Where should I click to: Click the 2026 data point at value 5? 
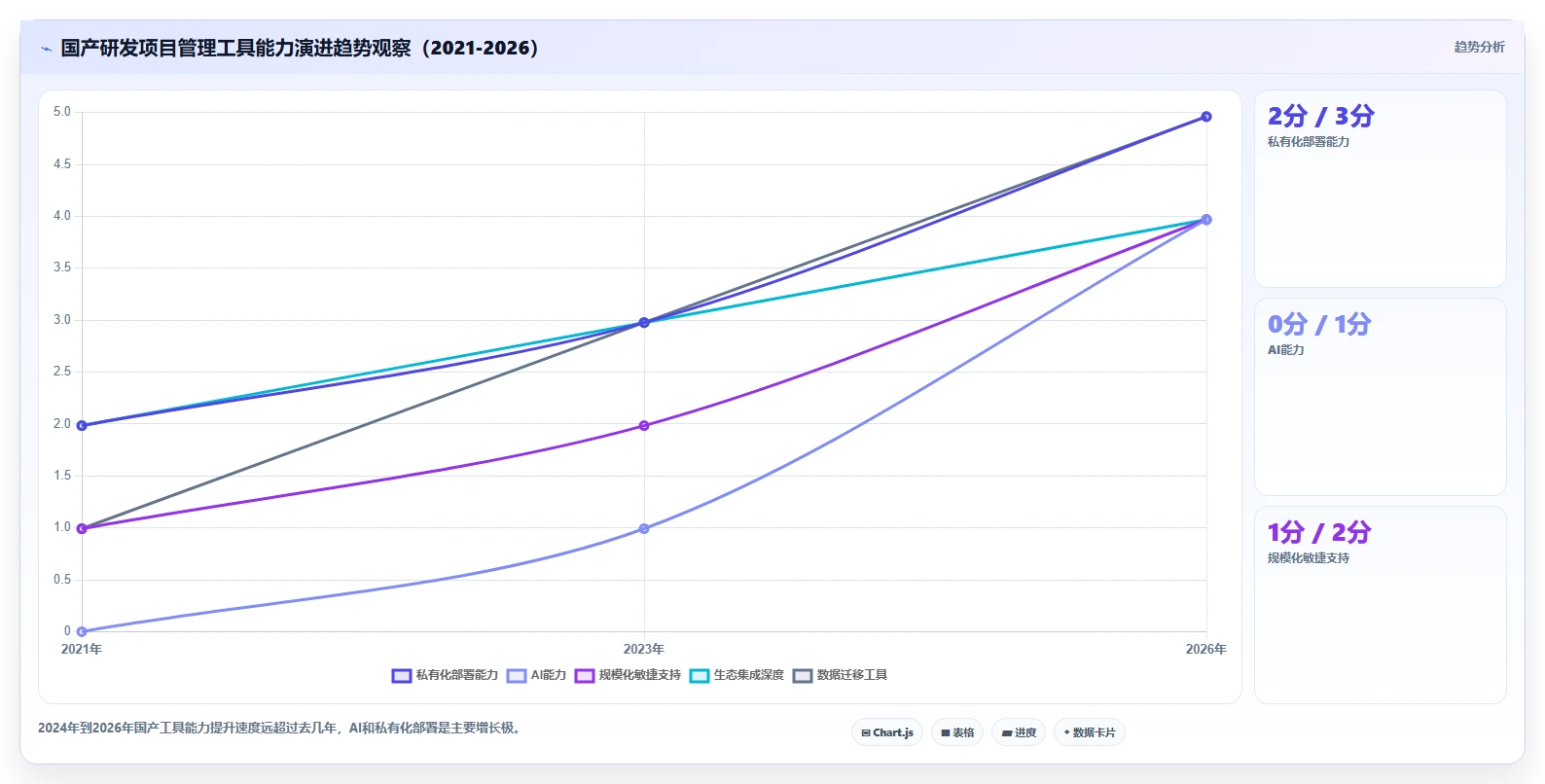pos(1206,116)
